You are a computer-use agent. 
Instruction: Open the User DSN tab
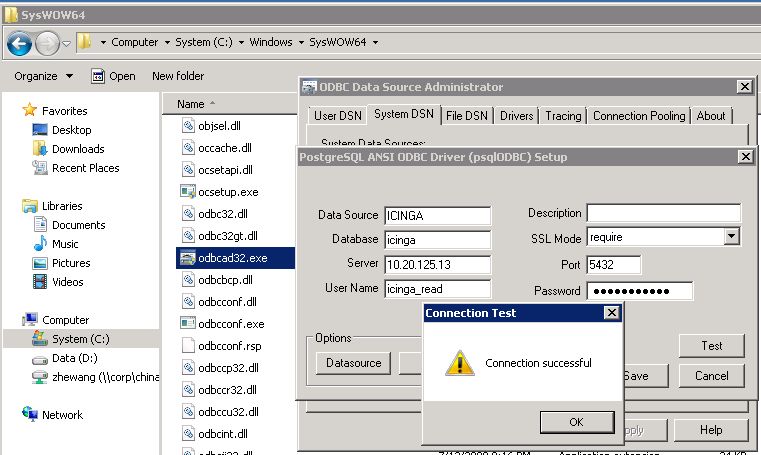pos(336,116)
